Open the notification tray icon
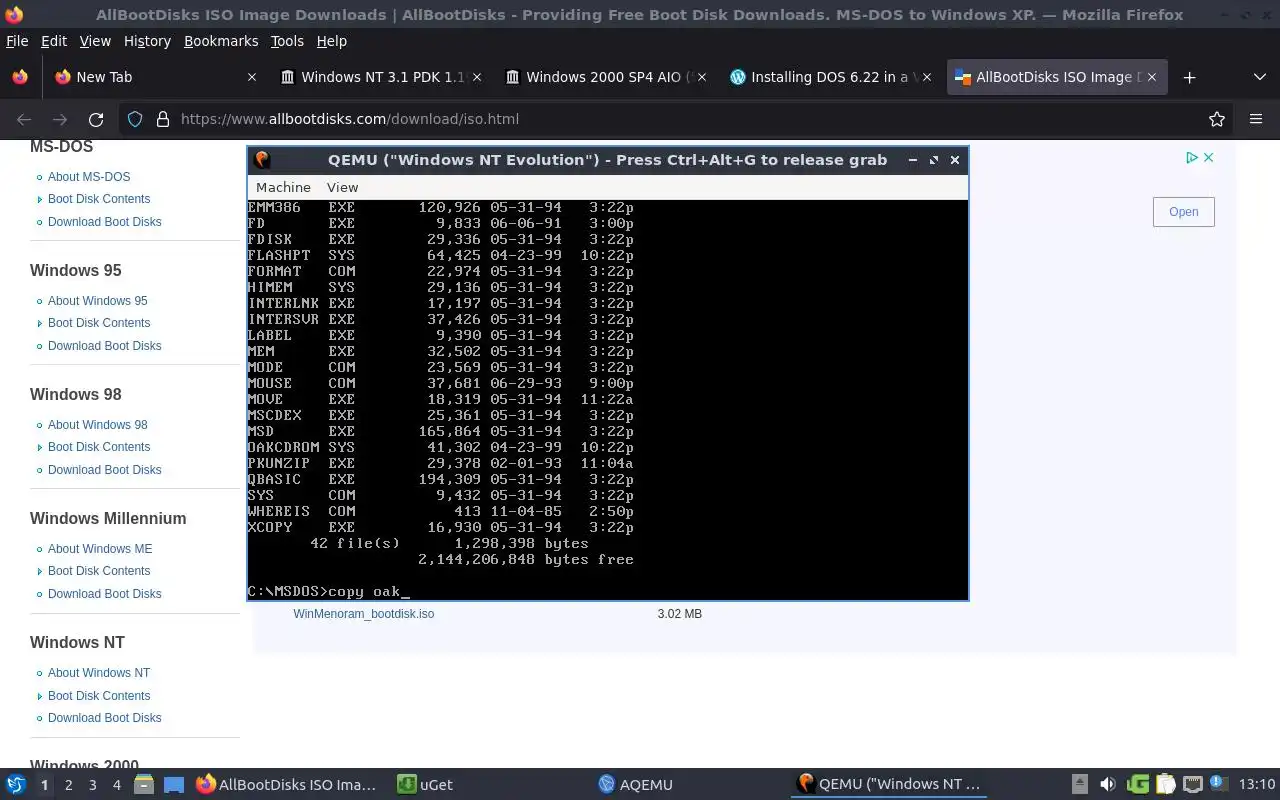This screenshot has height=800, width=1280. pyautogui.click(x=1218, y=784)
